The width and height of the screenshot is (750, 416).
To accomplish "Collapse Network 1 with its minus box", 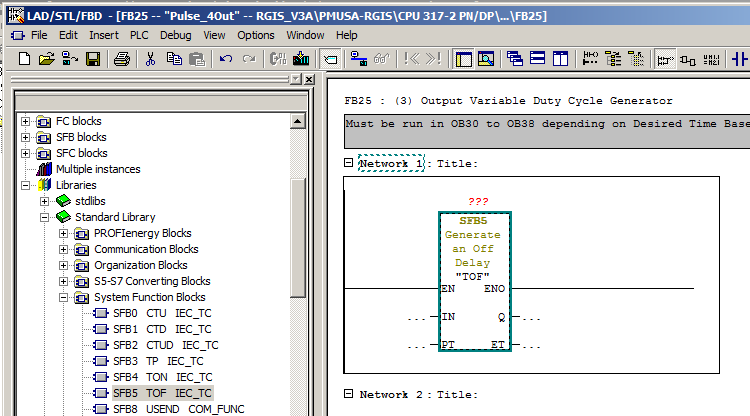I will pyautogui.click(x=348, y=163).
